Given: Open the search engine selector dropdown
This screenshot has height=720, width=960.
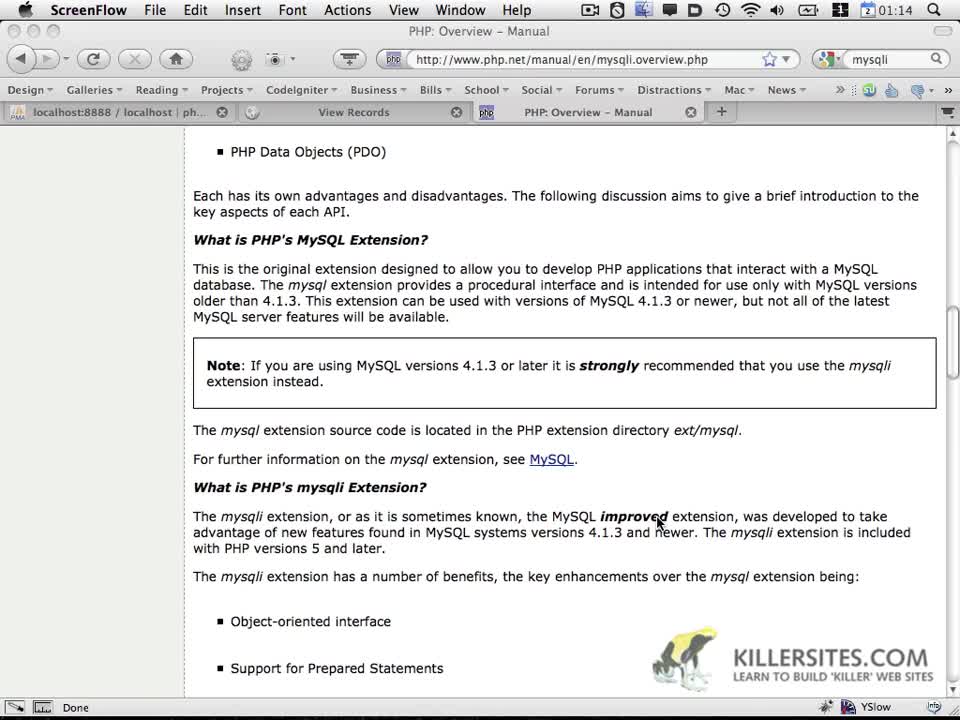Looking at the screenshot, I should tap(828, 59).
